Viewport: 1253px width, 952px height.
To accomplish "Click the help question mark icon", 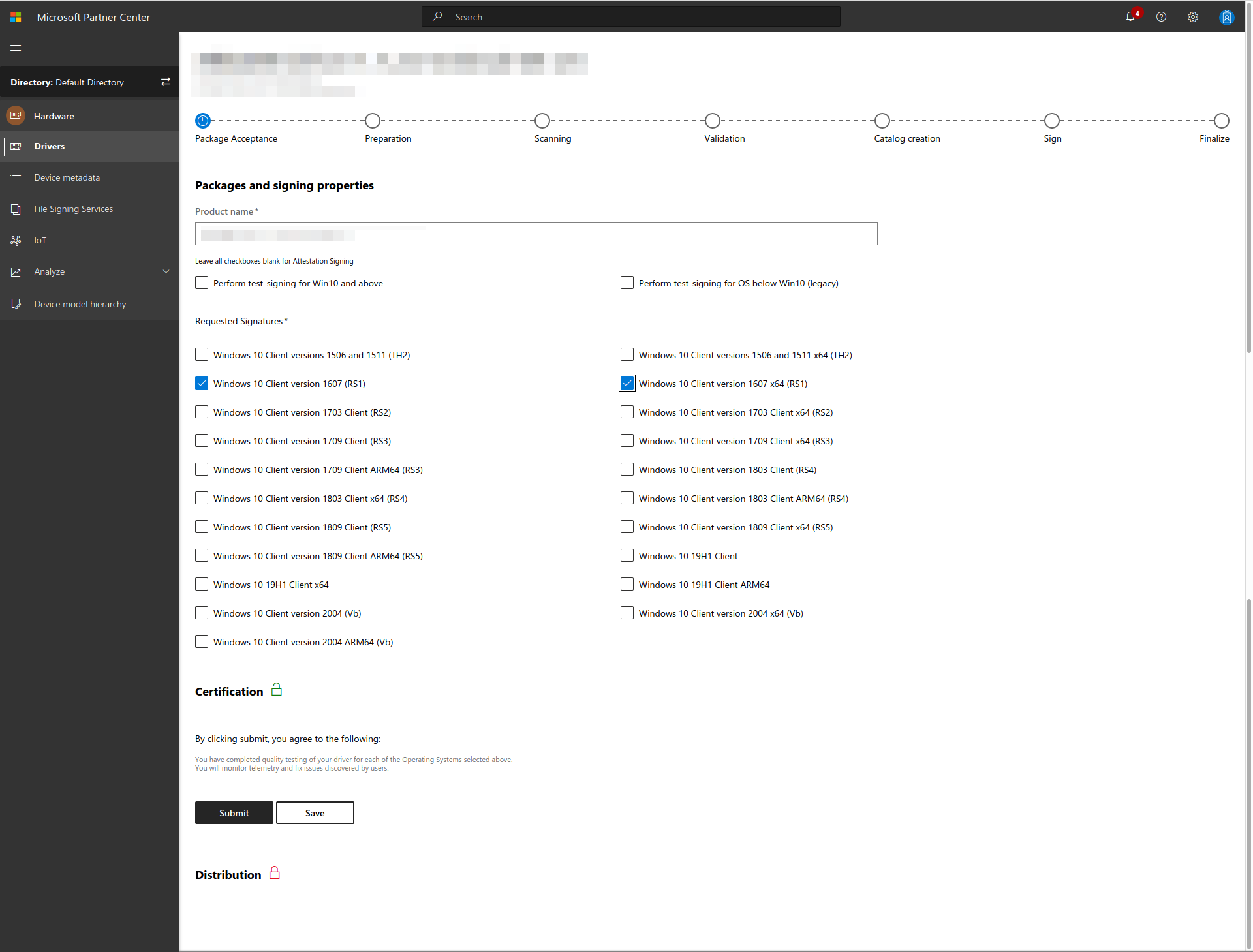I will pos(1161,17).
